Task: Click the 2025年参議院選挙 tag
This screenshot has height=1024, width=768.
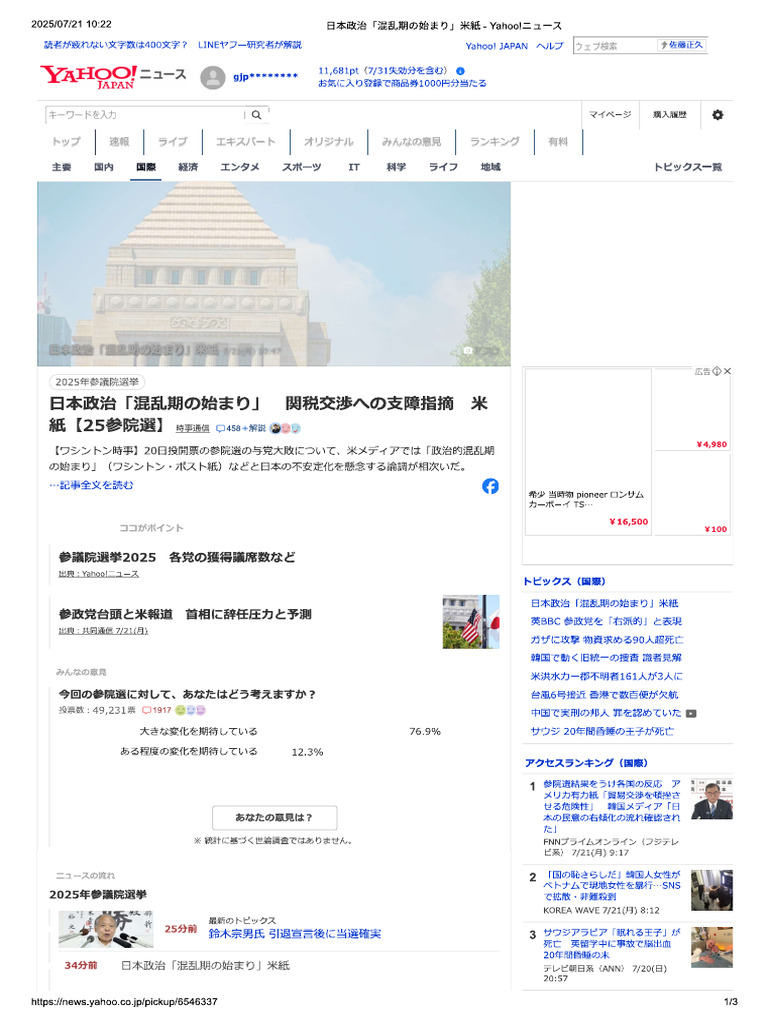Action: [x=97, y=382]
